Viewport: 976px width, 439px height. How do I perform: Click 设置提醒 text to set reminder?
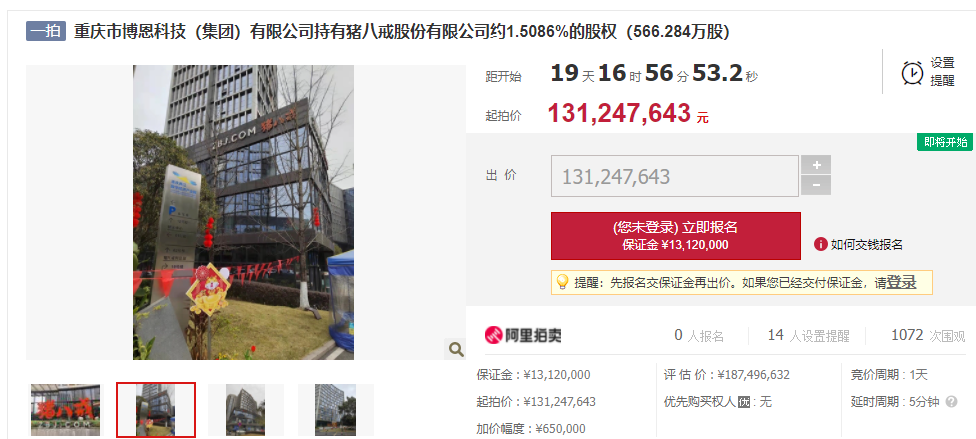point(942,72)
